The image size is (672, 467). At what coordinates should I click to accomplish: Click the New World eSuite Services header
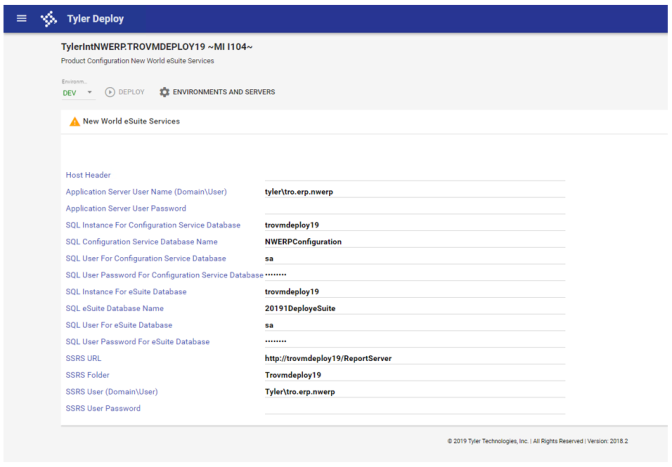(131, 121)
